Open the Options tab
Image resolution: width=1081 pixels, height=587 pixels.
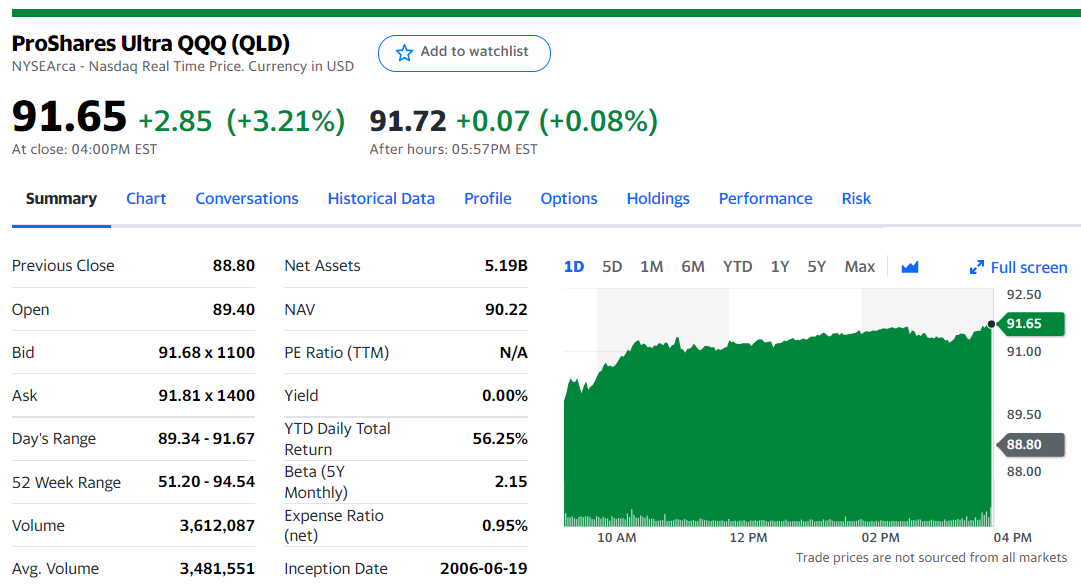tap(569, 199)
